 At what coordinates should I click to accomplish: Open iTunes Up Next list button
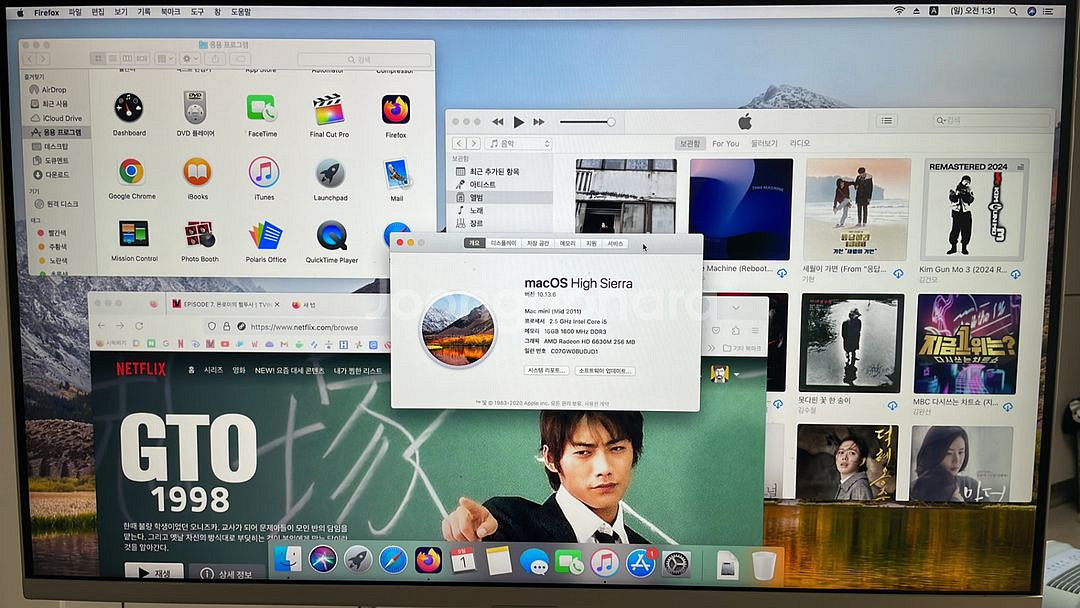pos(886,120)
